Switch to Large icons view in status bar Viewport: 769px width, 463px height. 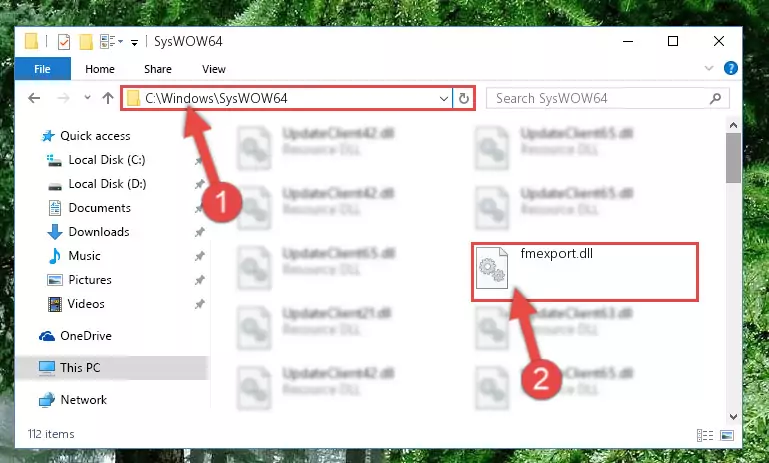click(x=727, y=436)
